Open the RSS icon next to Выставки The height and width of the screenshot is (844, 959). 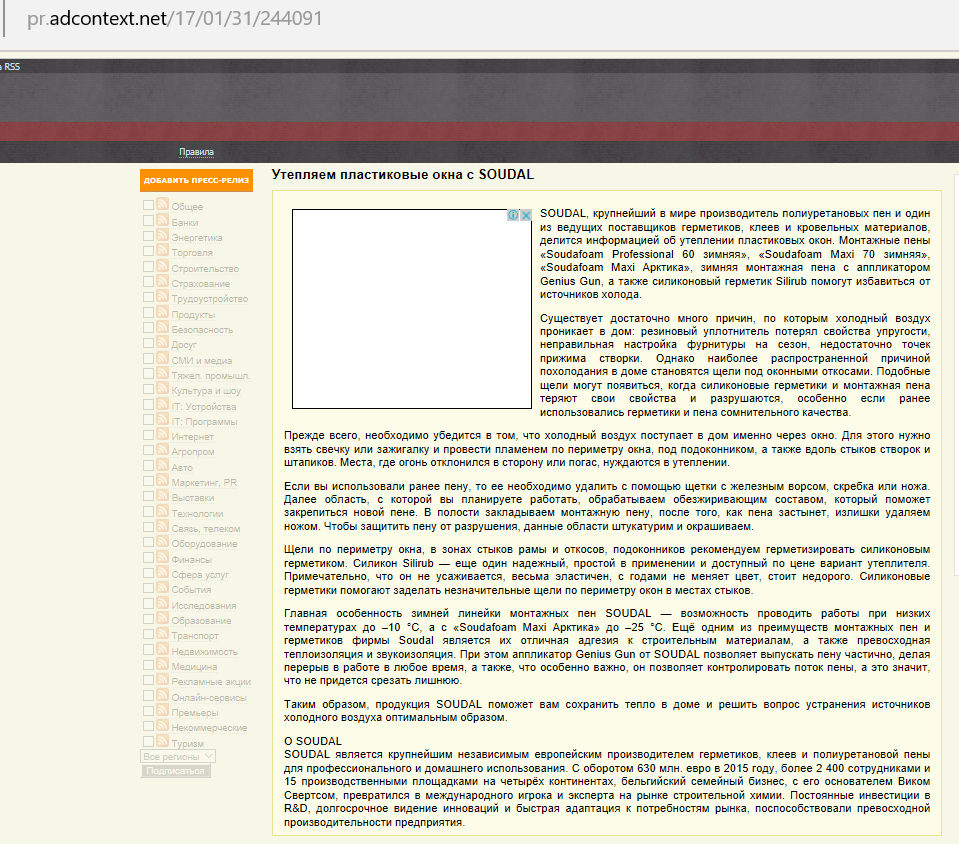[162, 496]
